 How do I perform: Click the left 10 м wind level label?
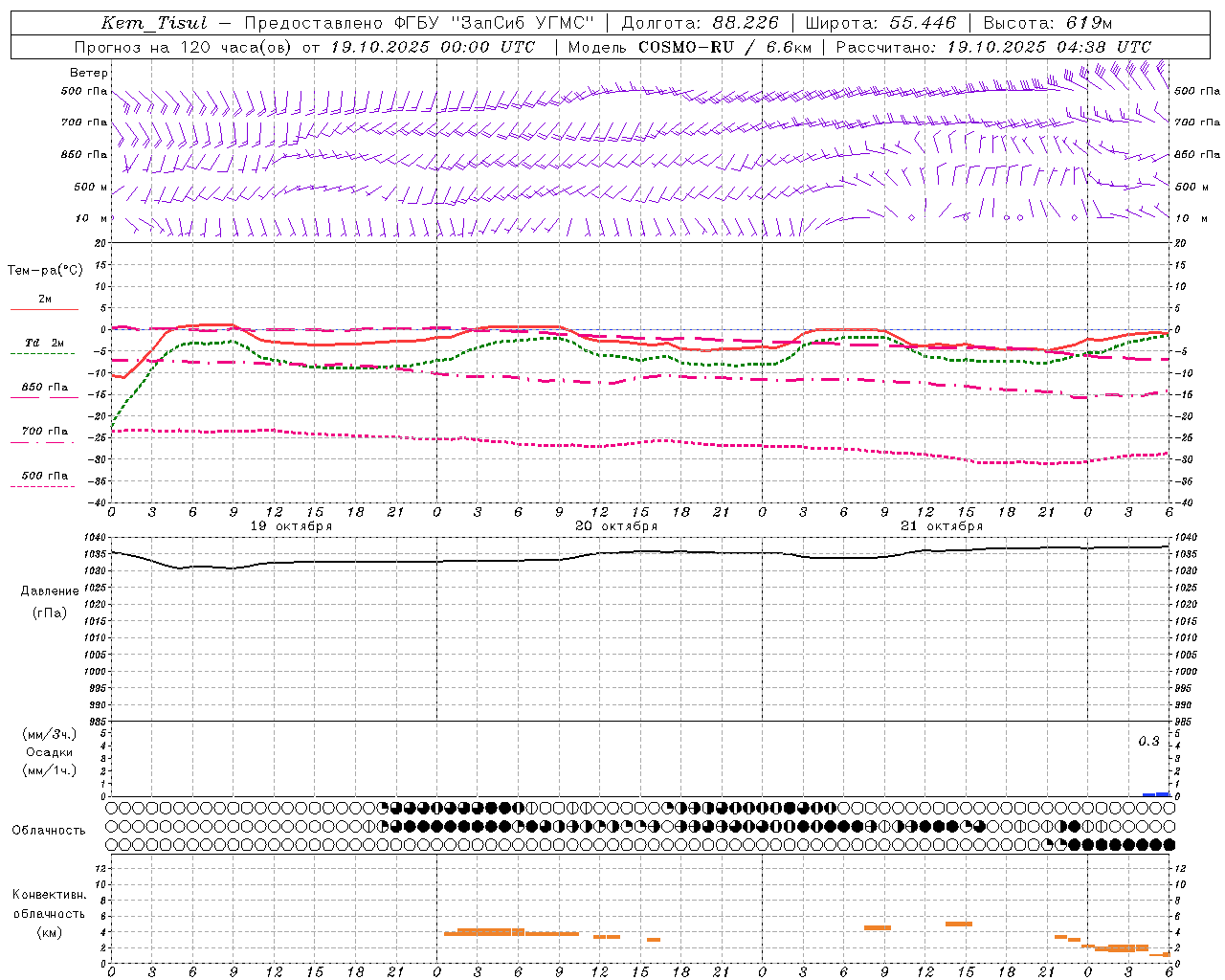click(91, 218)
